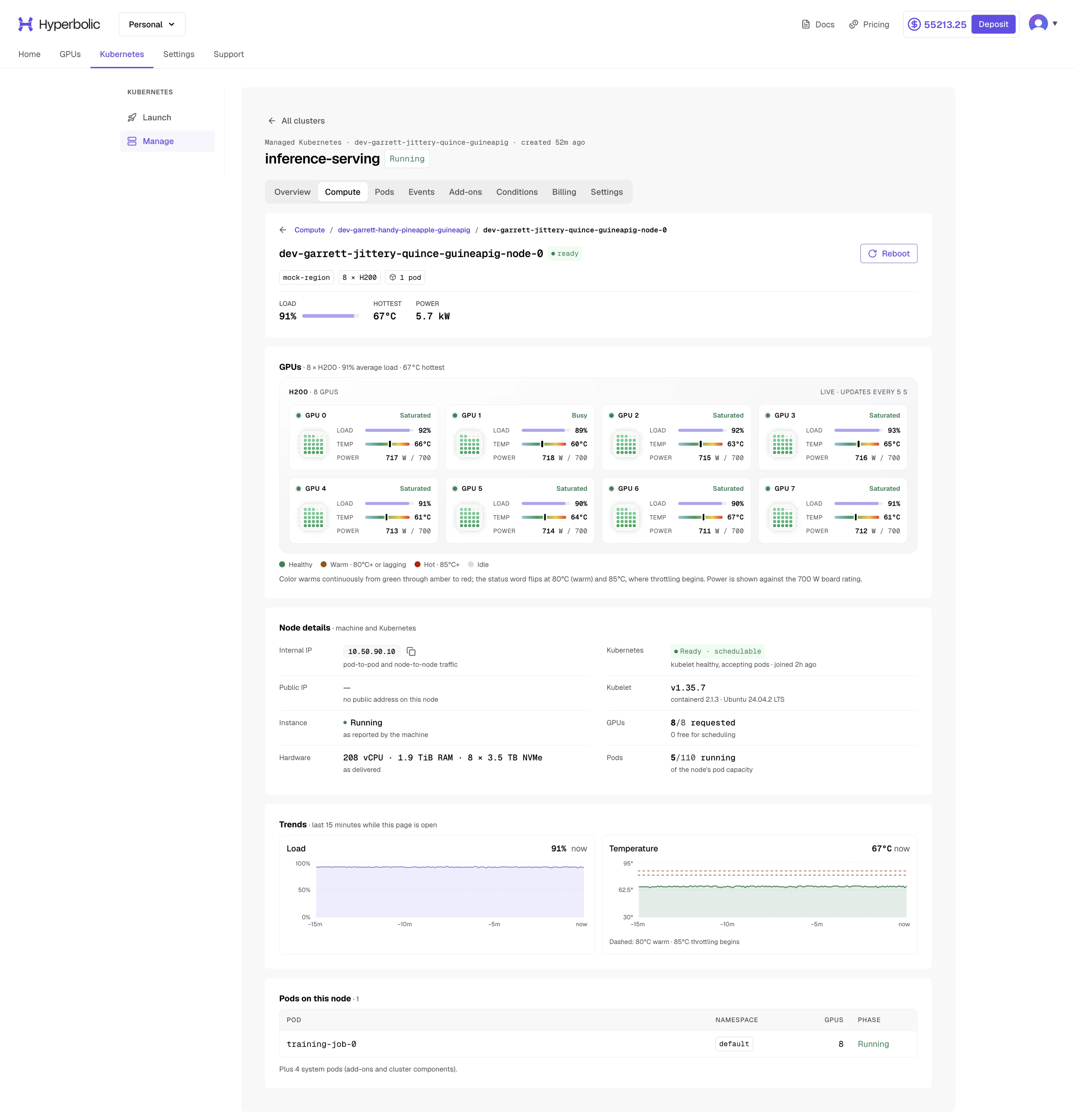
Task: Click the training-job-0 pod row
Action: (598, 1044)
